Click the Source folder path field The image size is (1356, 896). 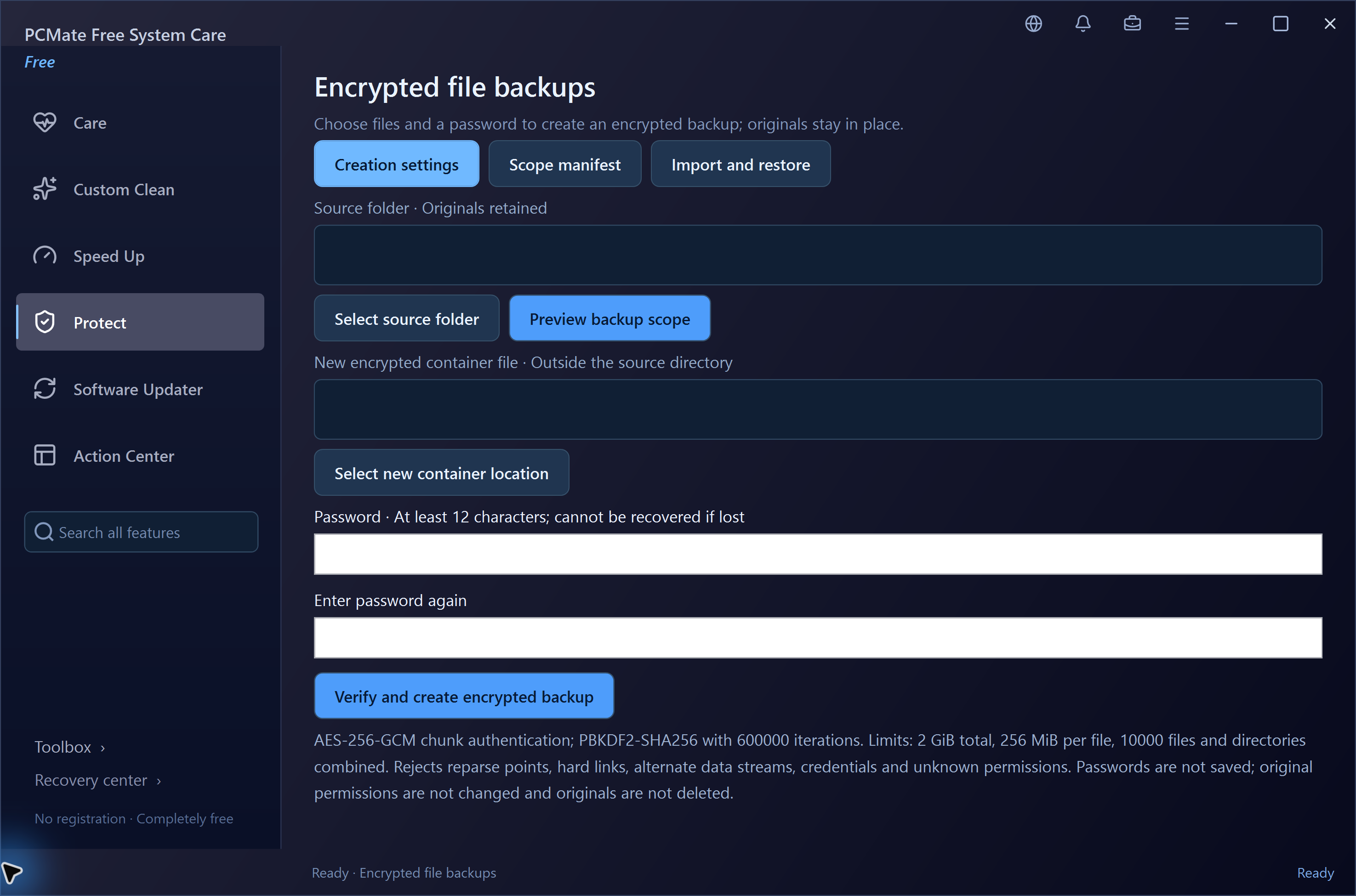tap(818, 255)
